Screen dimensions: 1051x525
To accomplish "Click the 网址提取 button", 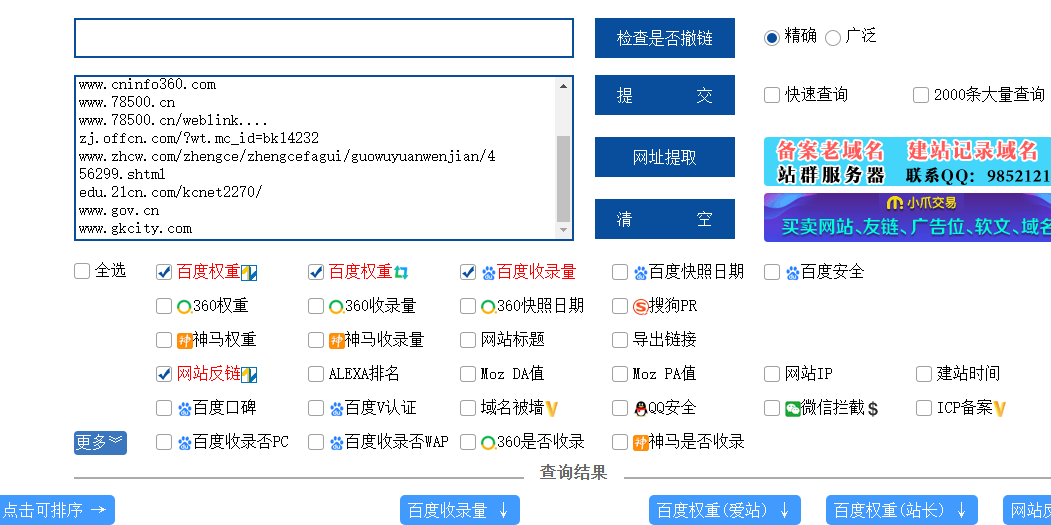I will point(665,157).
